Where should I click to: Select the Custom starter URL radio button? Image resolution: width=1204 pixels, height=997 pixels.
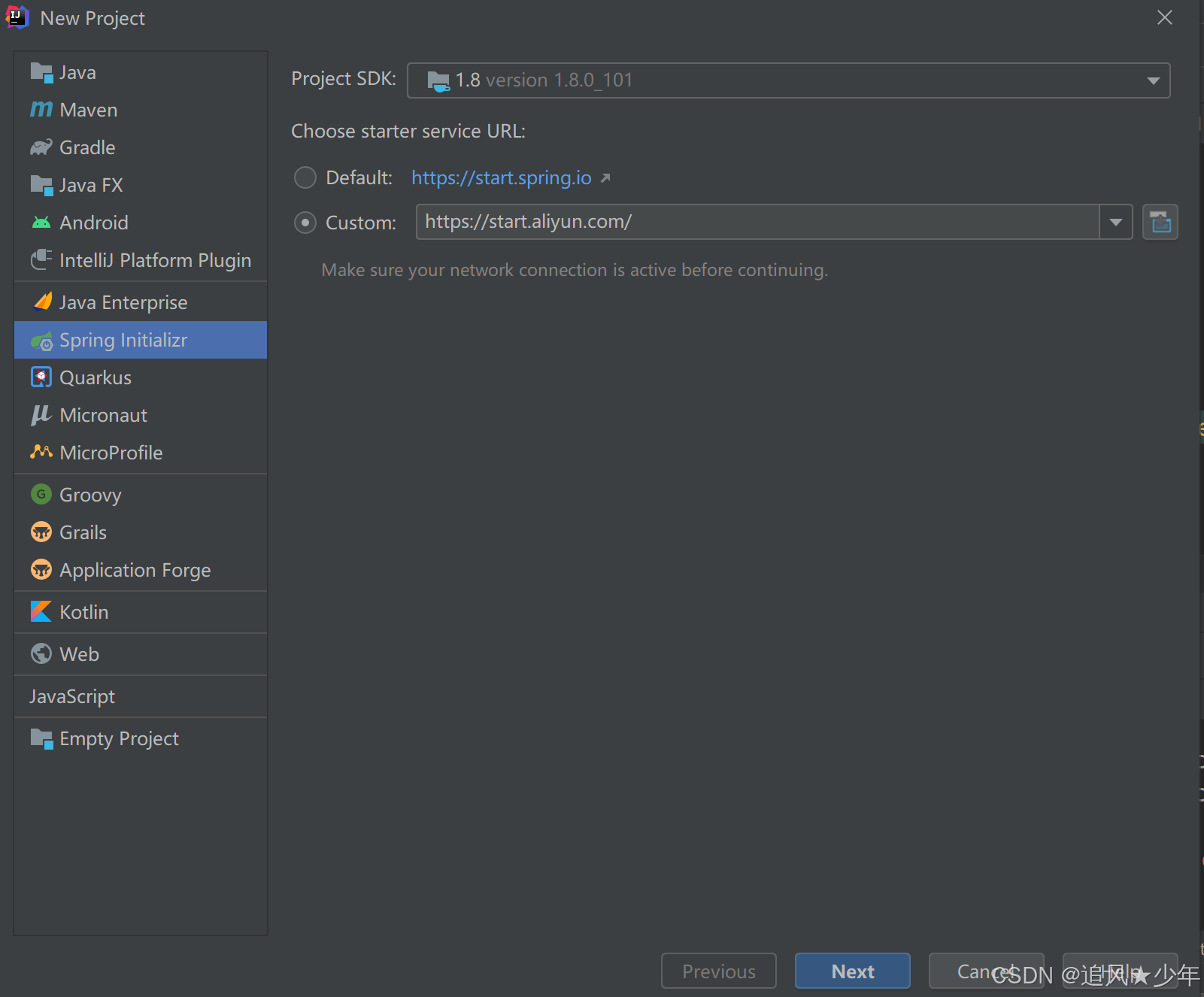pos(305,223)
